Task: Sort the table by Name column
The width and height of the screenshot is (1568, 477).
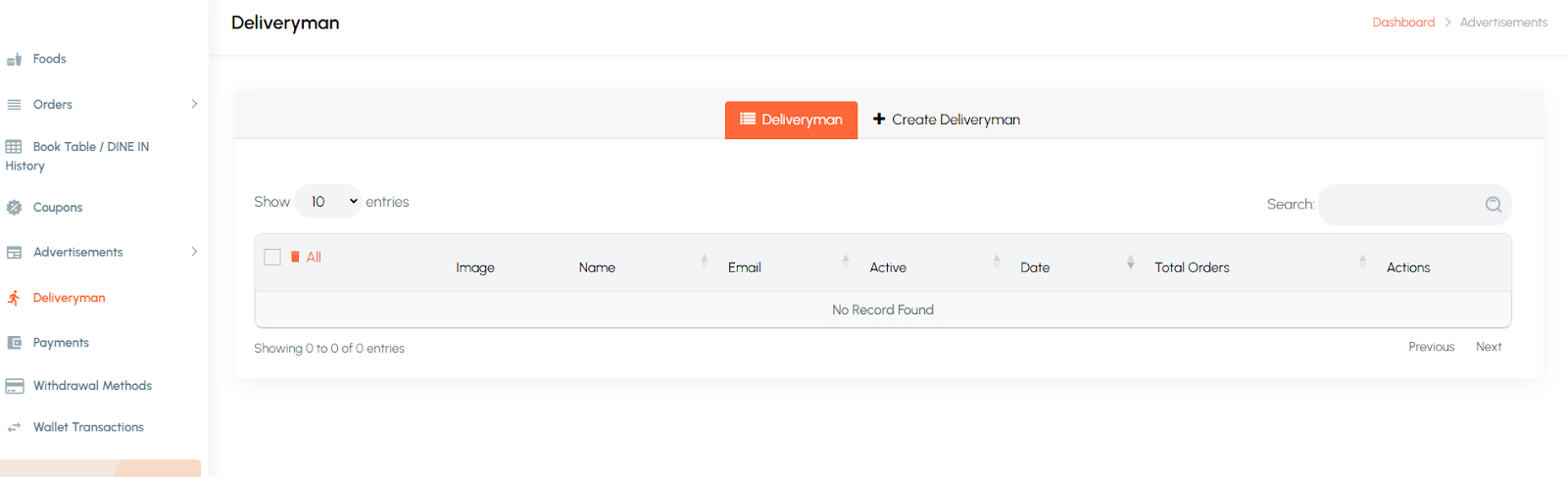Action: (597, 267)
